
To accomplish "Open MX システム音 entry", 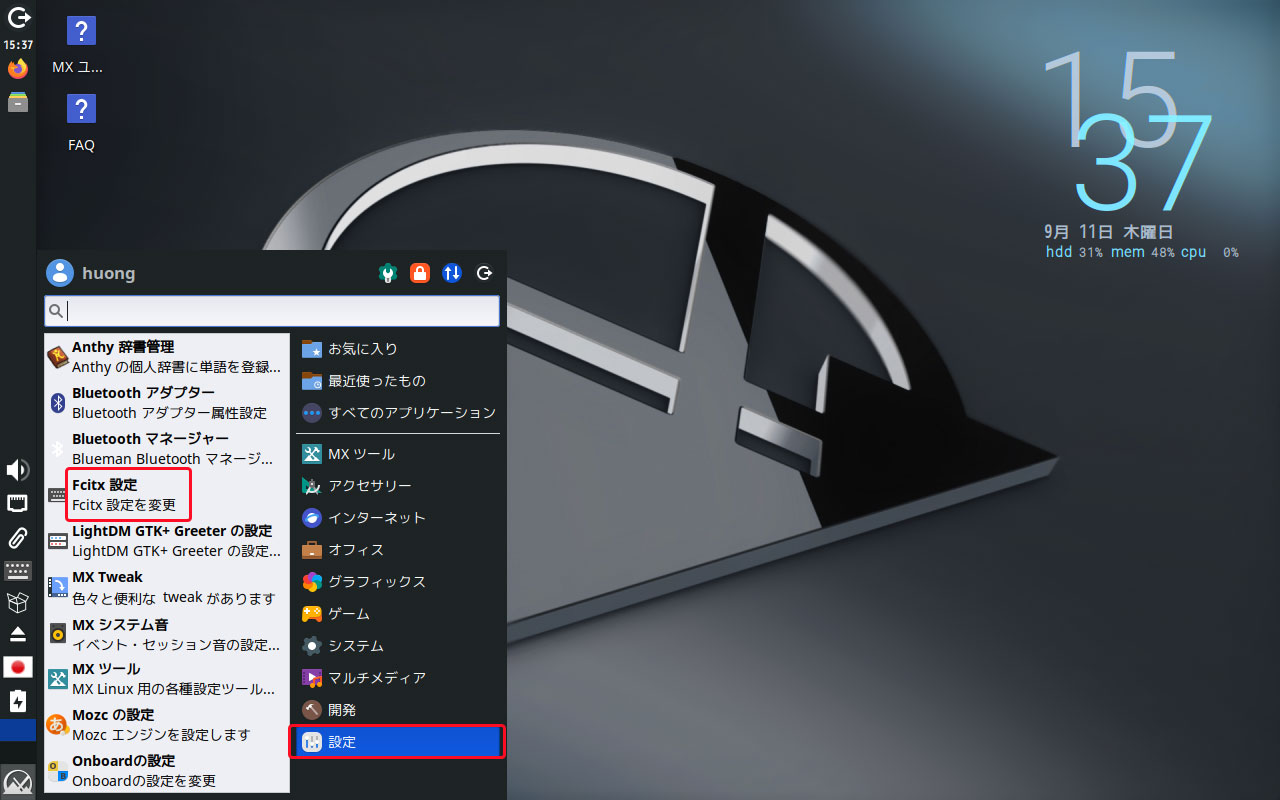I will click(167, 633).
